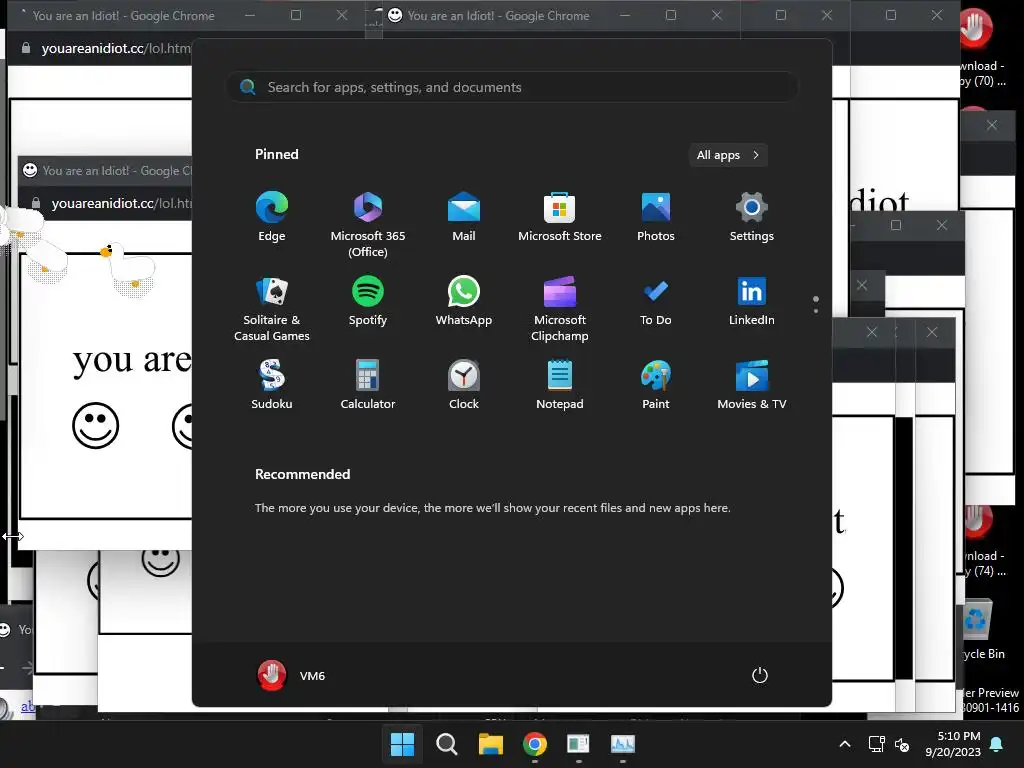
Task: Open the power options button
Action: coord(760,675)
